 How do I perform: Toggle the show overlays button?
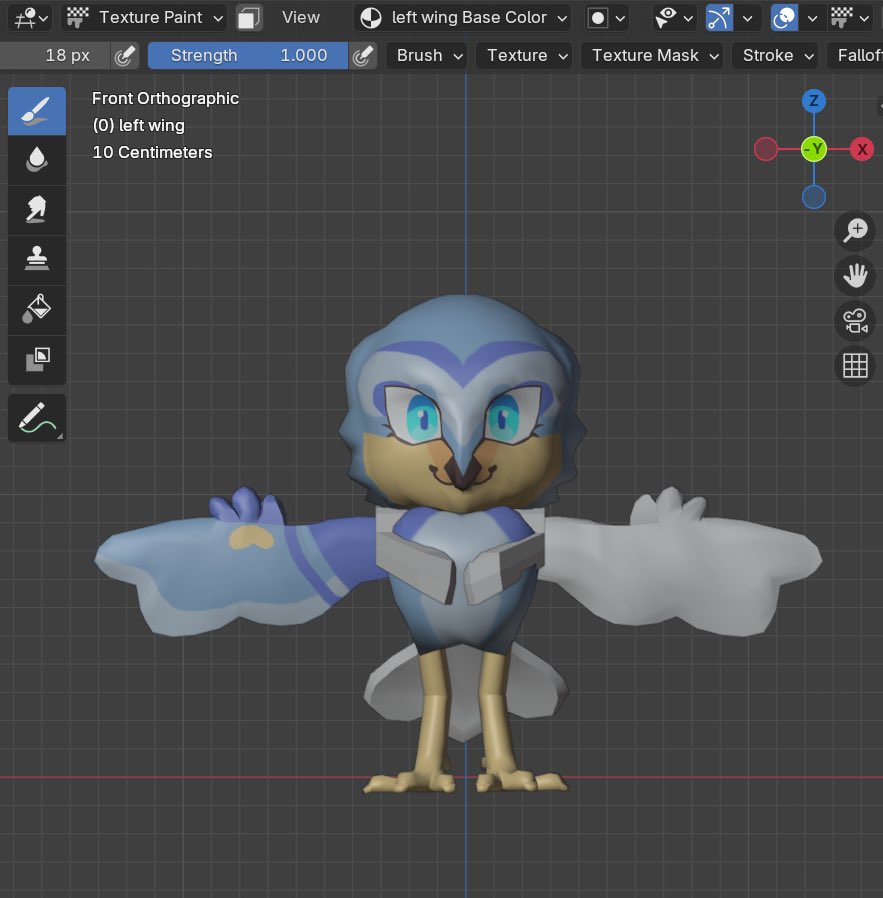tap(785, 18)
